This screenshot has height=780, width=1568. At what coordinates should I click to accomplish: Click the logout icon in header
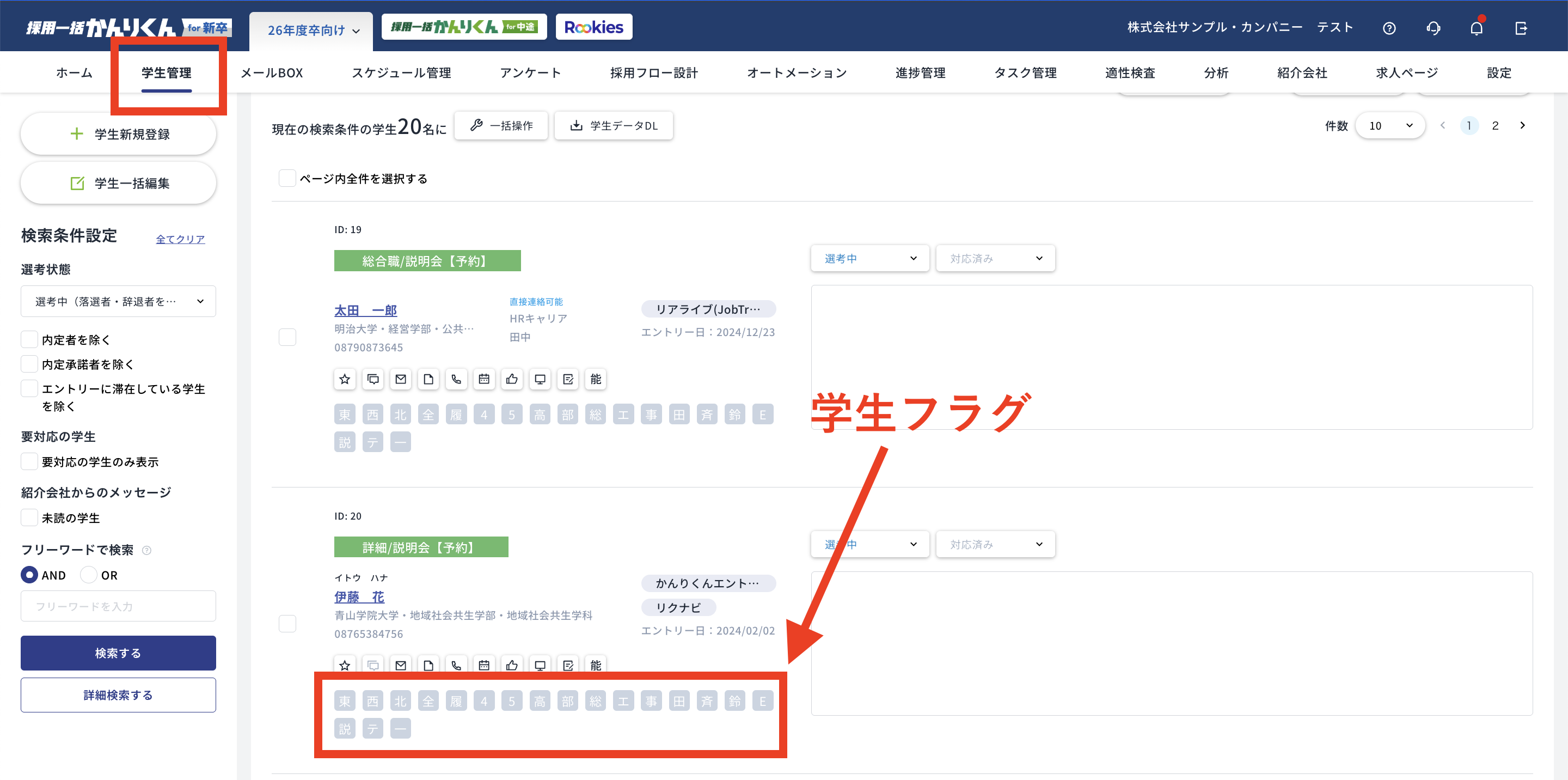point(1521,28)
